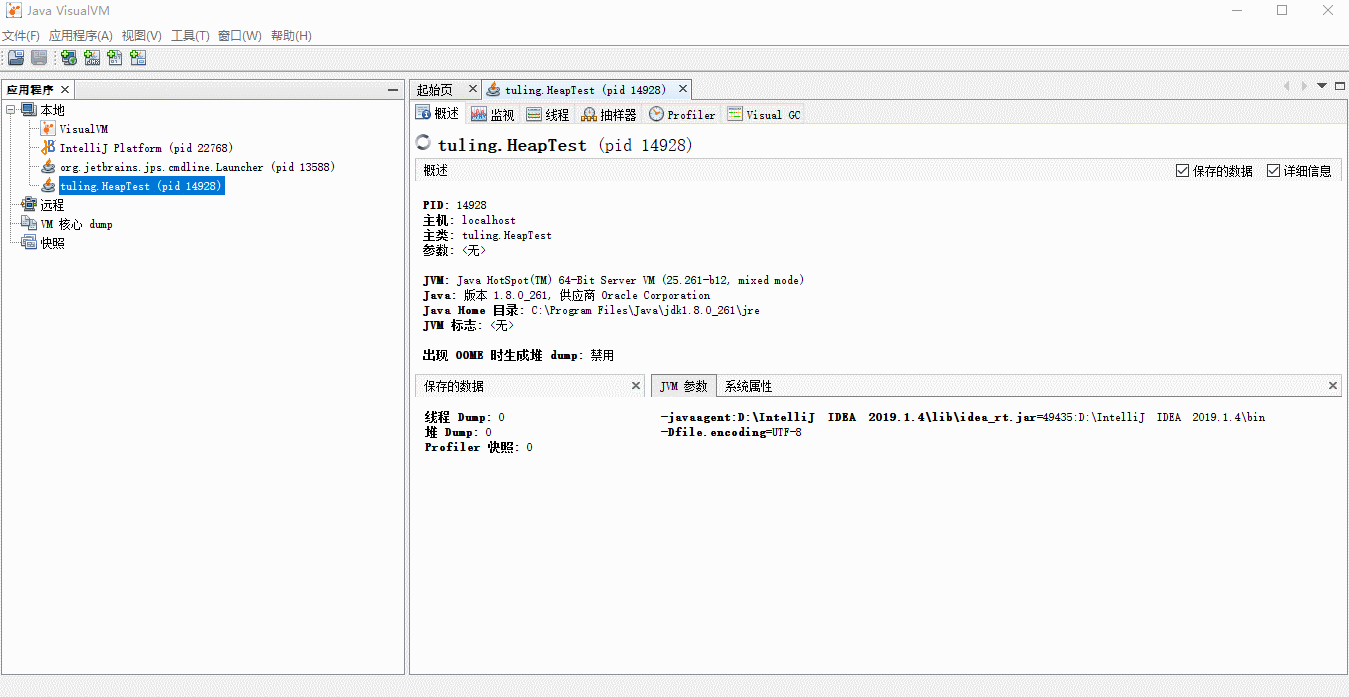Switch to the 线程 threads tab
The image size is (1349, 697).
tap(548, 114)
